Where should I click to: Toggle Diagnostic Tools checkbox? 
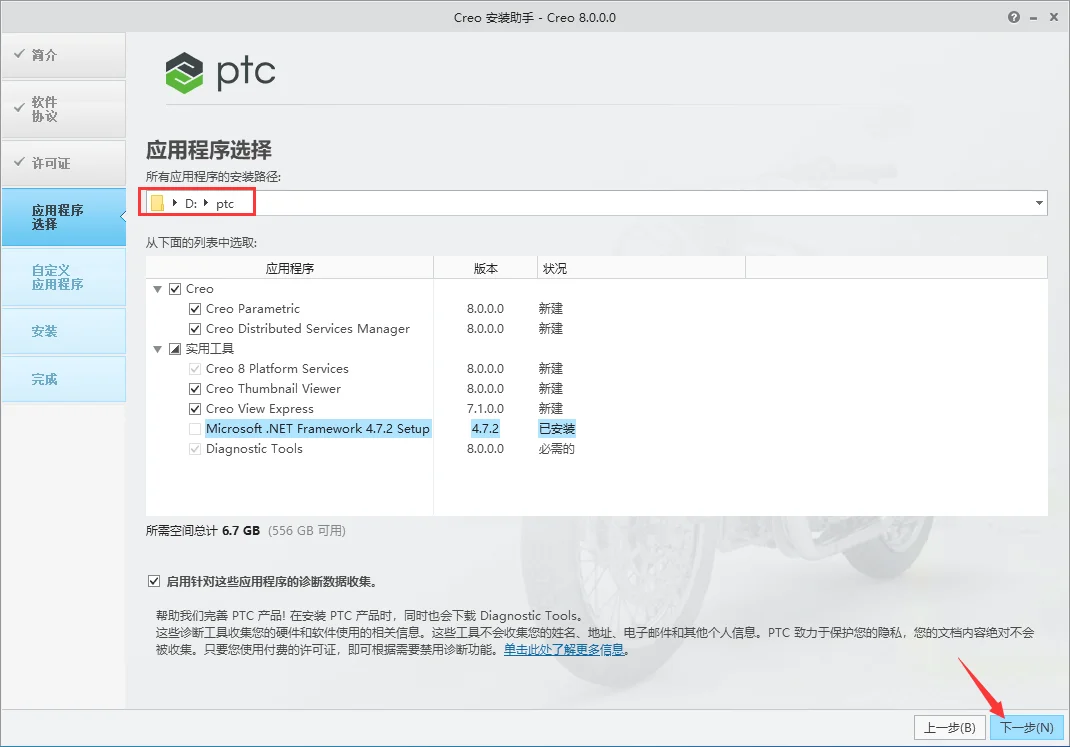[194, 449]
